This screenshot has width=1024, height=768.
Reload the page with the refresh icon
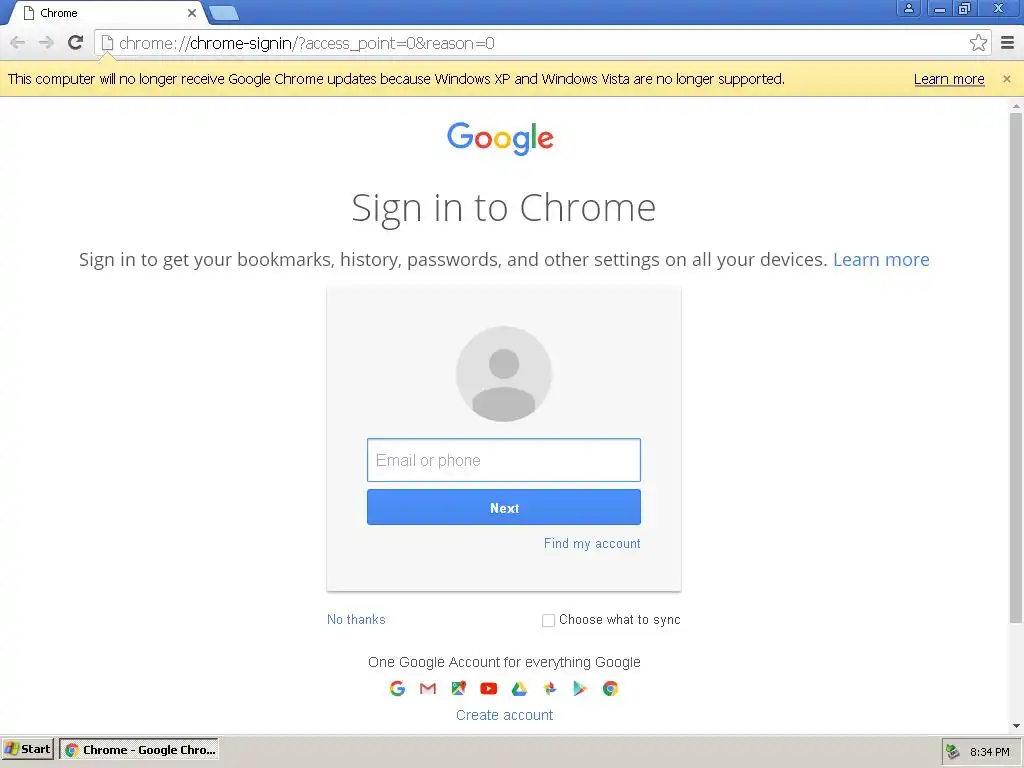pos(76,42)
